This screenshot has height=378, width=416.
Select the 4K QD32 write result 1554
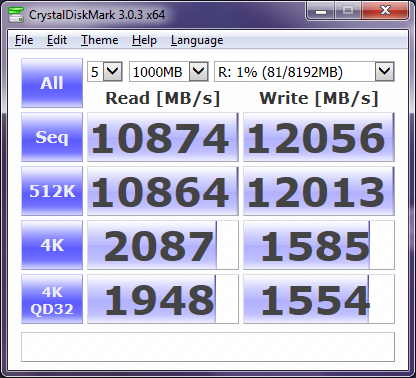[319, 299]
